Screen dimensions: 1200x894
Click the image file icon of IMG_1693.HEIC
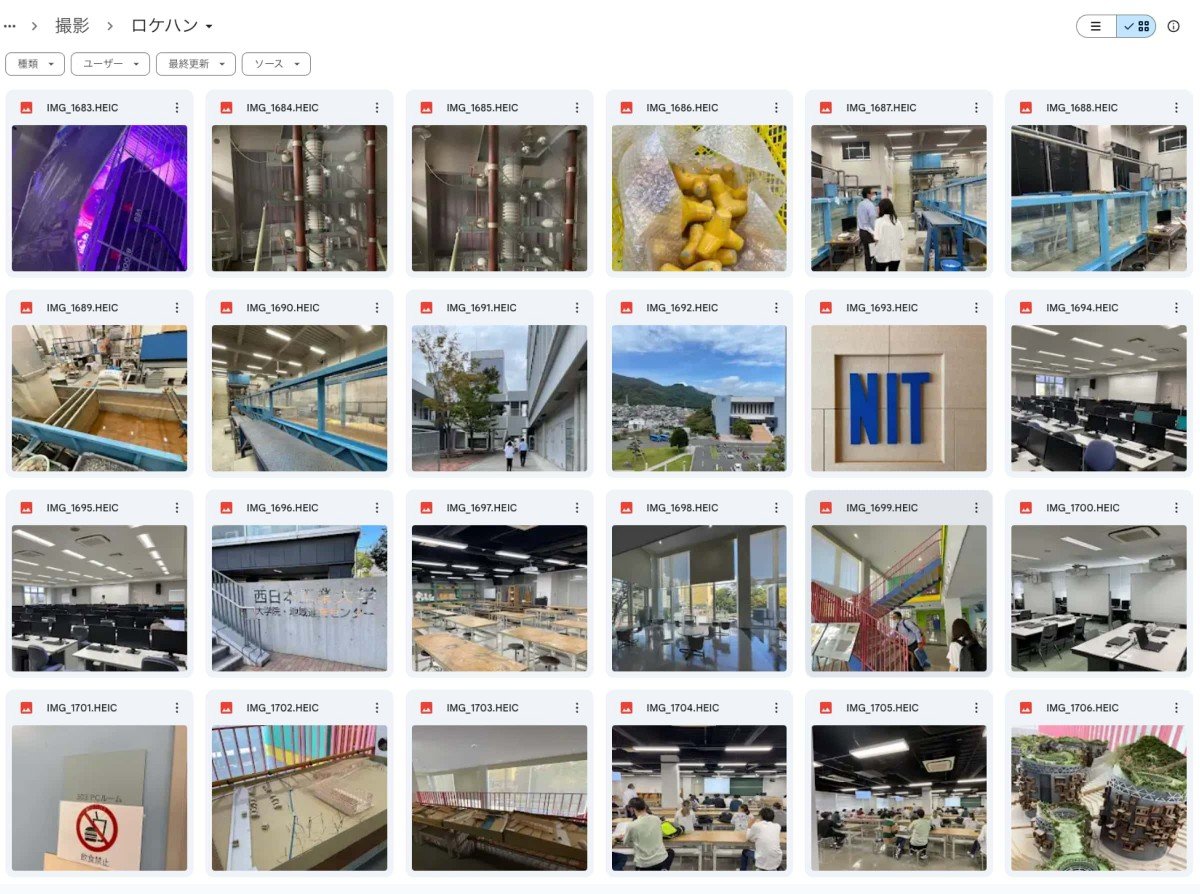coord(827,308)
